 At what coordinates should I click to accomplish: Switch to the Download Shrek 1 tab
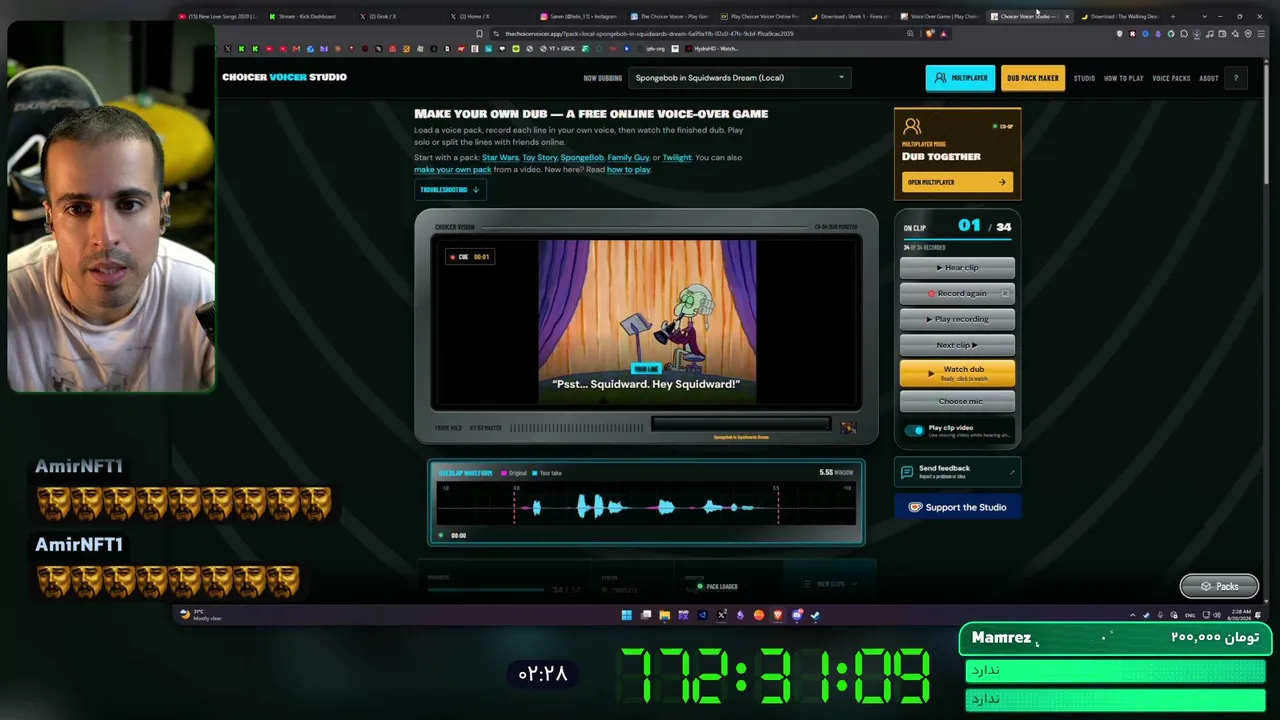coord(848,16)
